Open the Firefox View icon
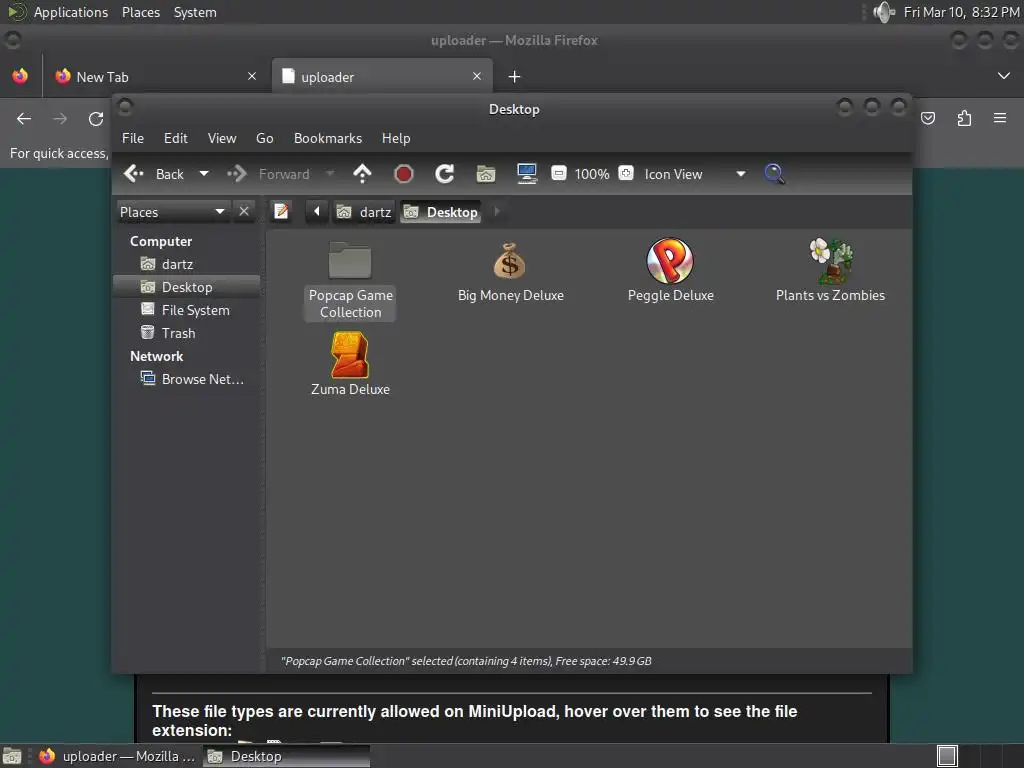The height and width of the screenshot is (768, 1024). pyautogui.click(x=20, y=76)
